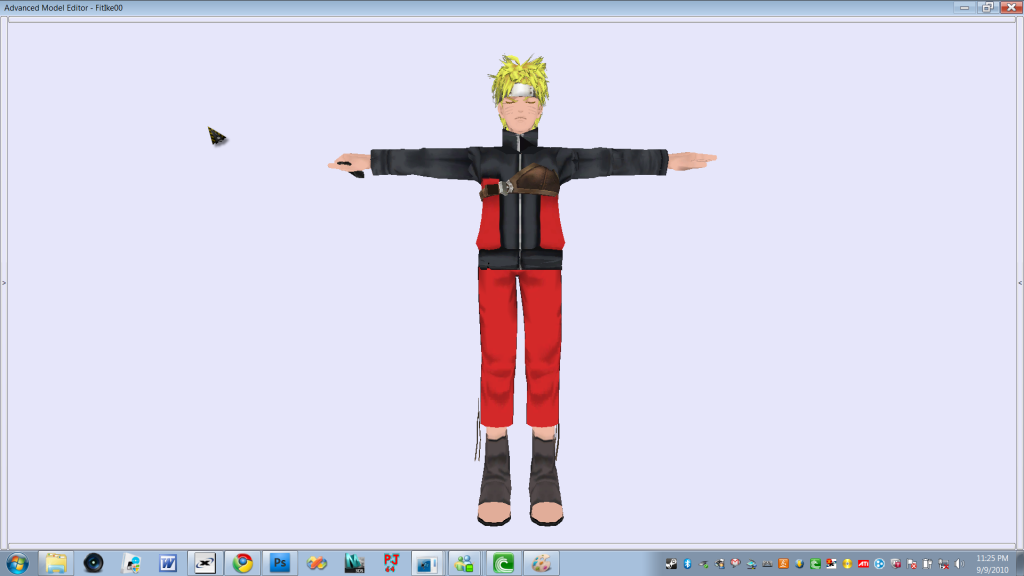Click the orange Avast tray icon
This screenshot has height=576, width=1024.
pos(783,564)
